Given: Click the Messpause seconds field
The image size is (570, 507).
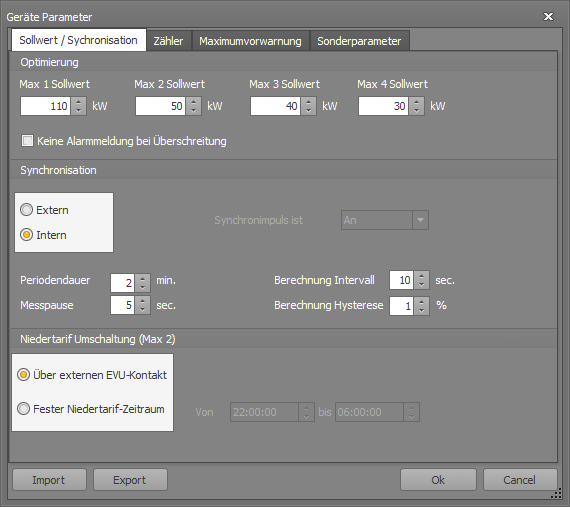Looking at the screenshot, I should (123, 305).
